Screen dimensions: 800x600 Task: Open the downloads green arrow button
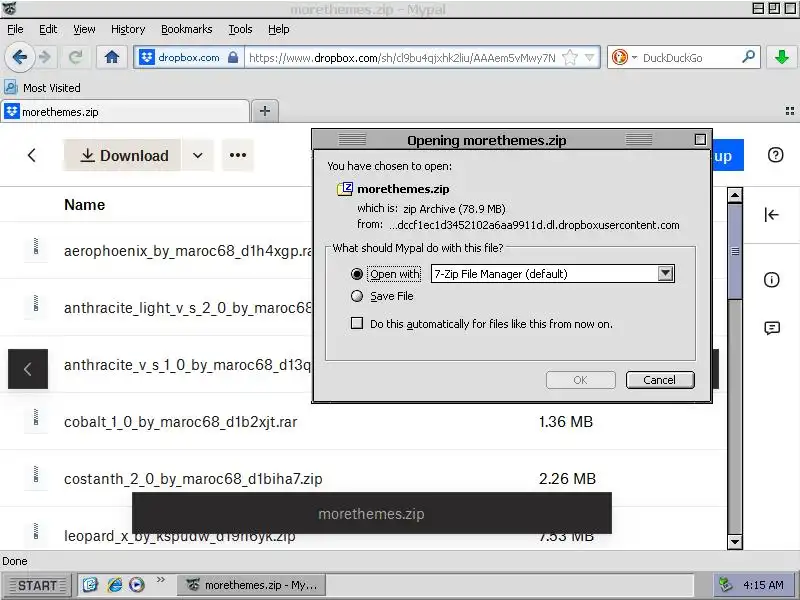click(x=781, y=57)
